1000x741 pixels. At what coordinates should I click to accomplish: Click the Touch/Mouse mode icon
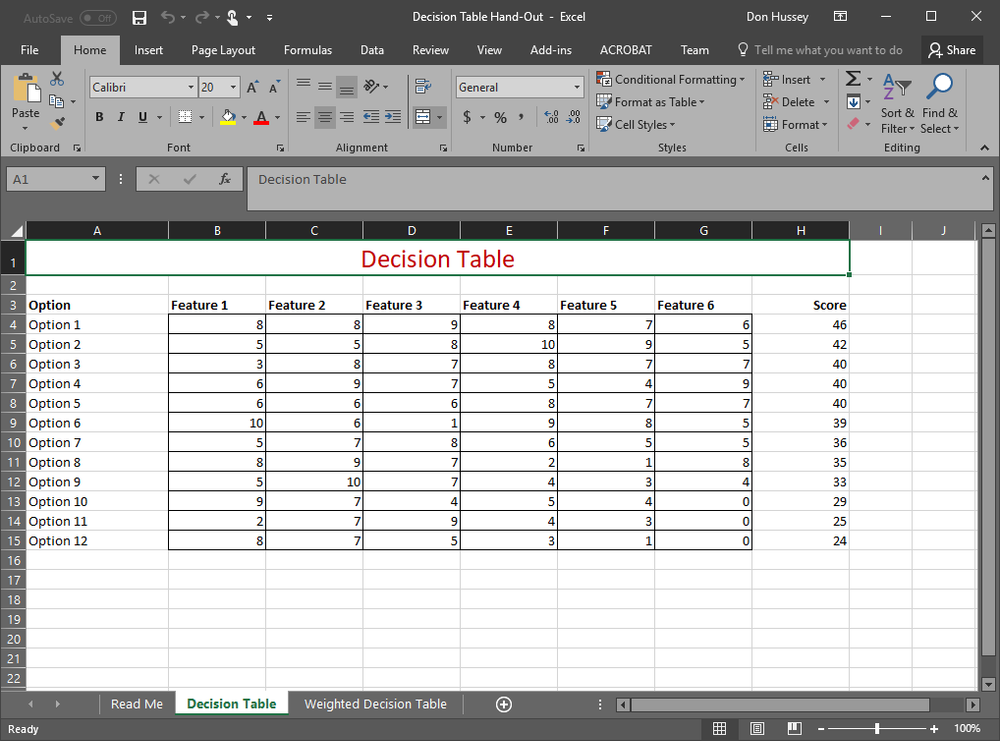coord(233,18)
